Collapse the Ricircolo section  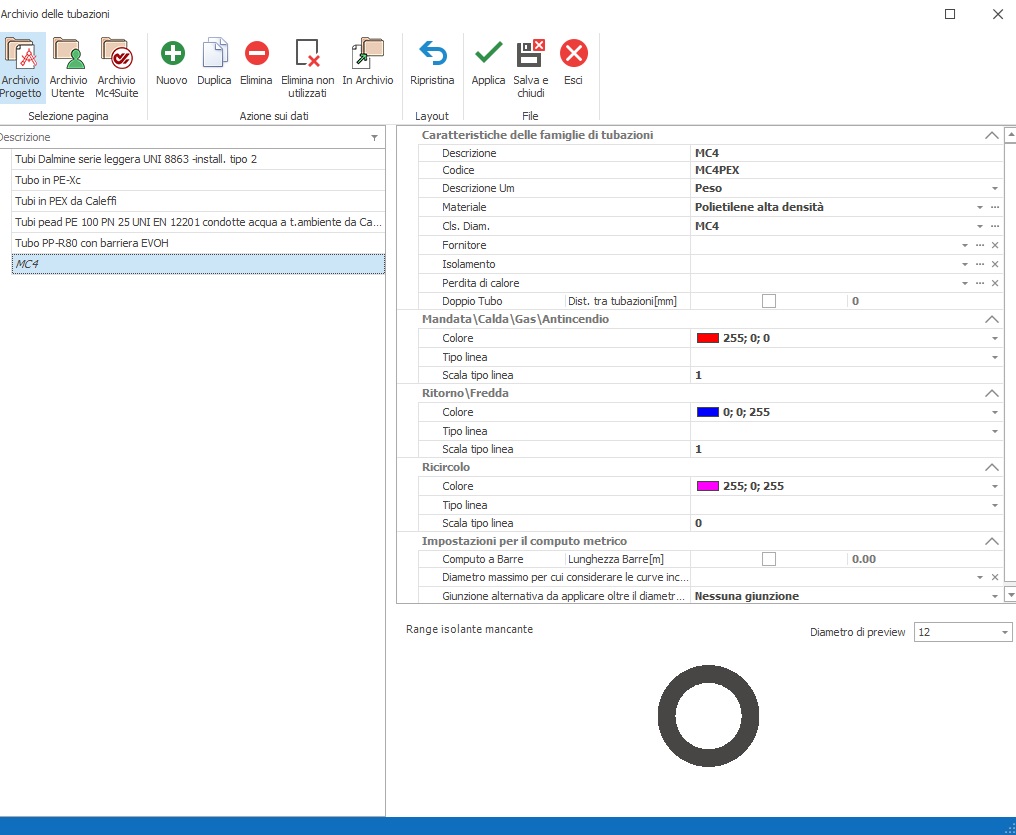pyautogui.click(x=991, y=467)
